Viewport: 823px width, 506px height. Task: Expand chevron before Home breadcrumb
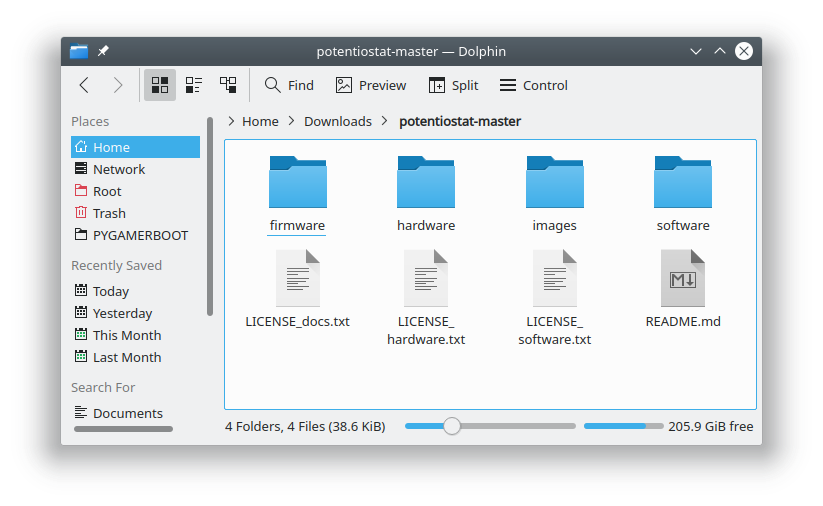pos(231,121)
